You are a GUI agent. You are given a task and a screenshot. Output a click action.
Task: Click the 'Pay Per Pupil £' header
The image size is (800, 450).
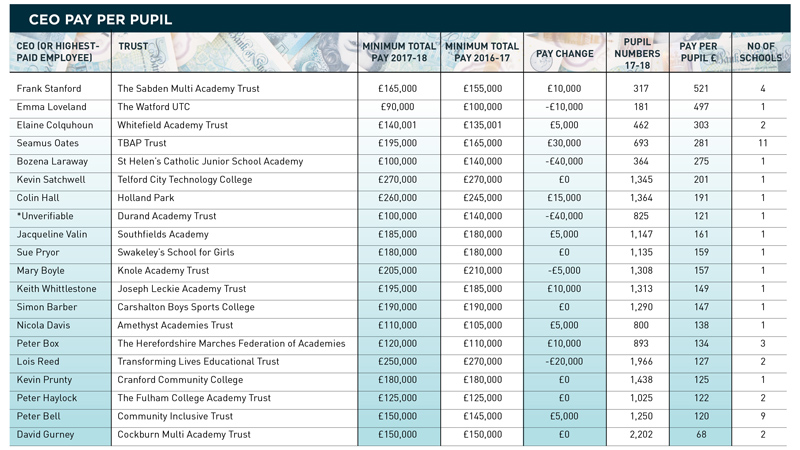[698, 52]
